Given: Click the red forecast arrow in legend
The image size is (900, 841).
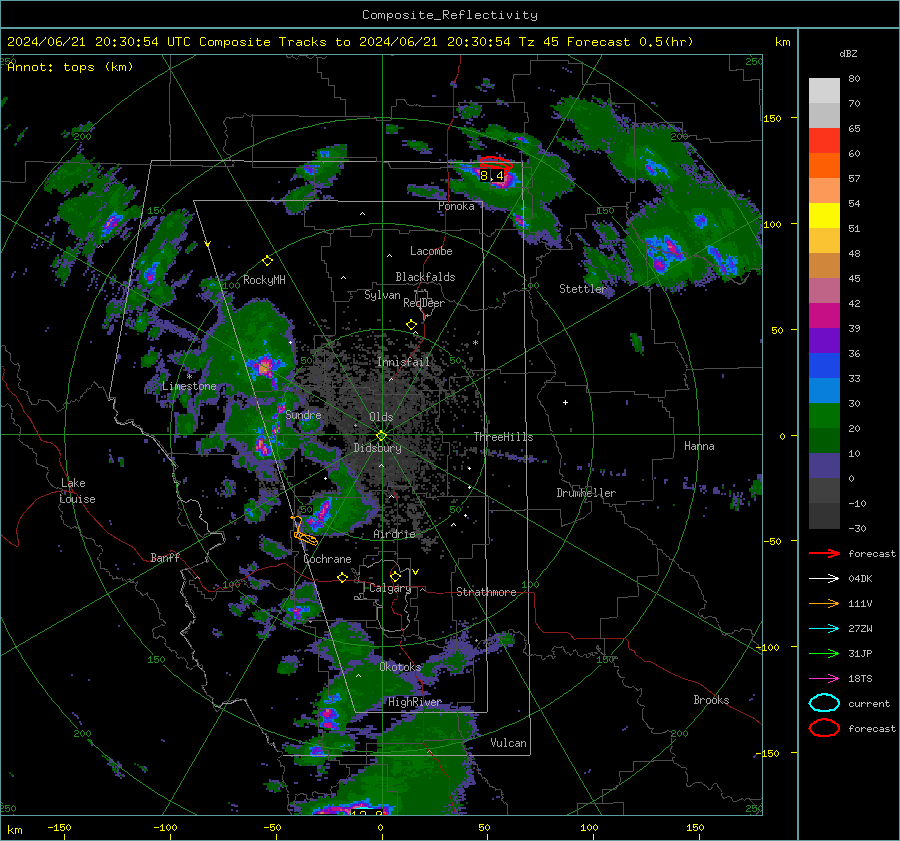Looking at the screenshot, I should (x=824, y=553).
